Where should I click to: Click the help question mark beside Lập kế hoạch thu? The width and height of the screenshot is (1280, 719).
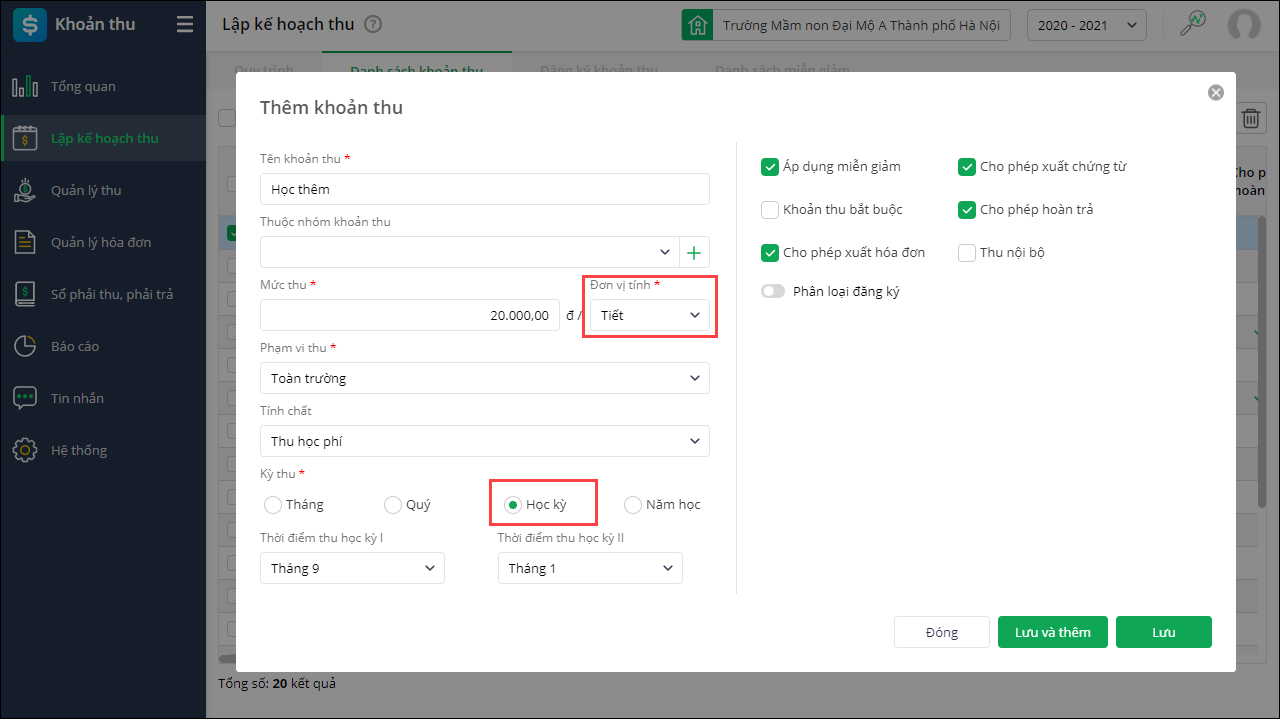[373, 25]
